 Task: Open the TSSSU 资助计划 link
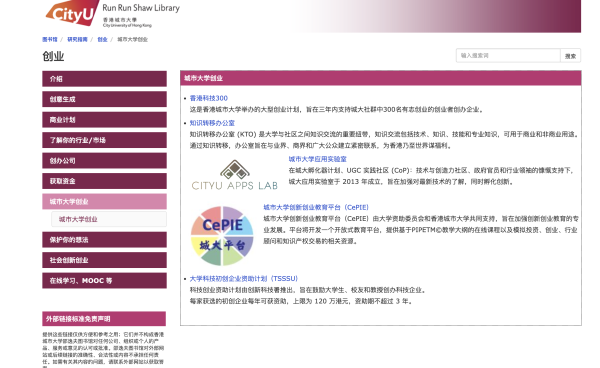tap(243, 278)
